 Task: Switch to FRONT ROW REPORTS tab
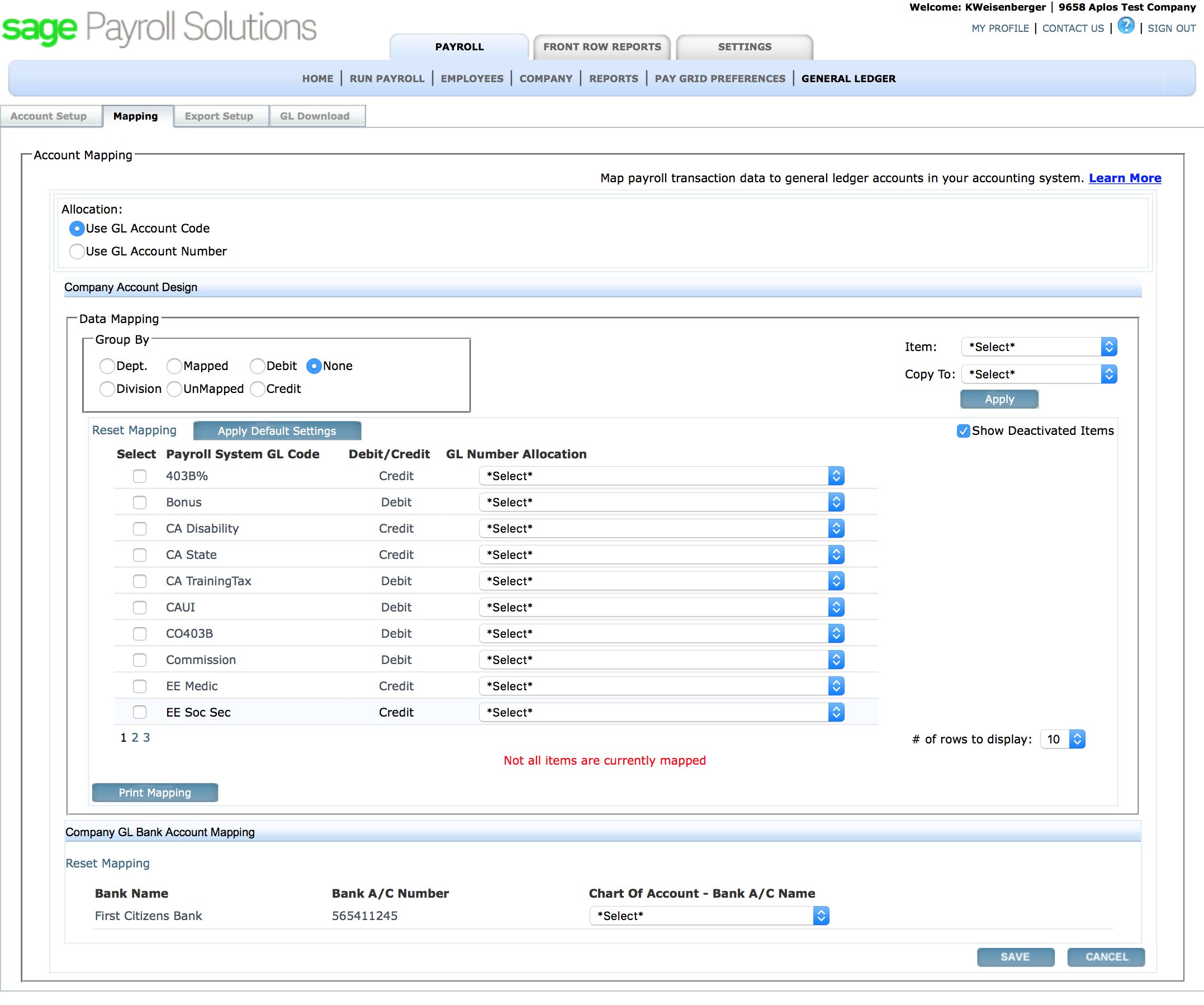pos(602,47)
